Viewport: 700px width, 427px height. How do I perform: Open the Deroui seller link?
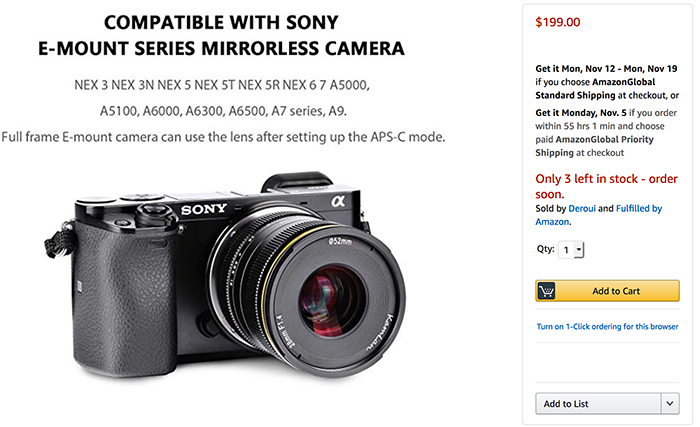pyautogui.click(x=582, y=208)
